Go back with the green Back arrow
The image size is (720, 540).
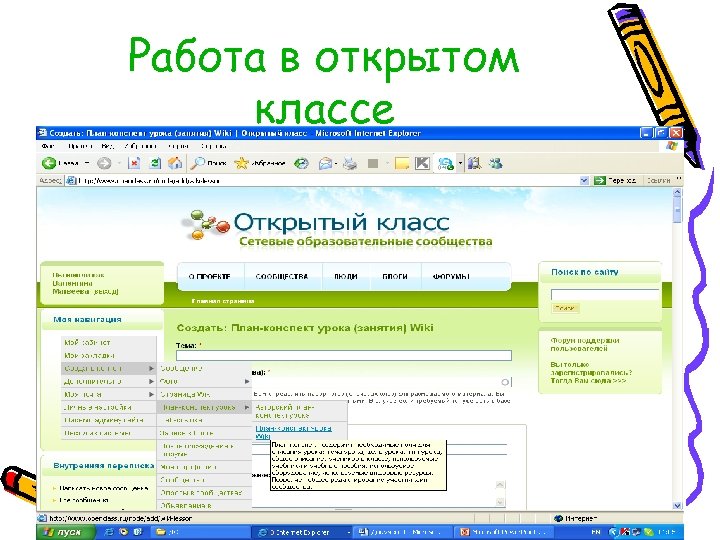tap(49, 163)
